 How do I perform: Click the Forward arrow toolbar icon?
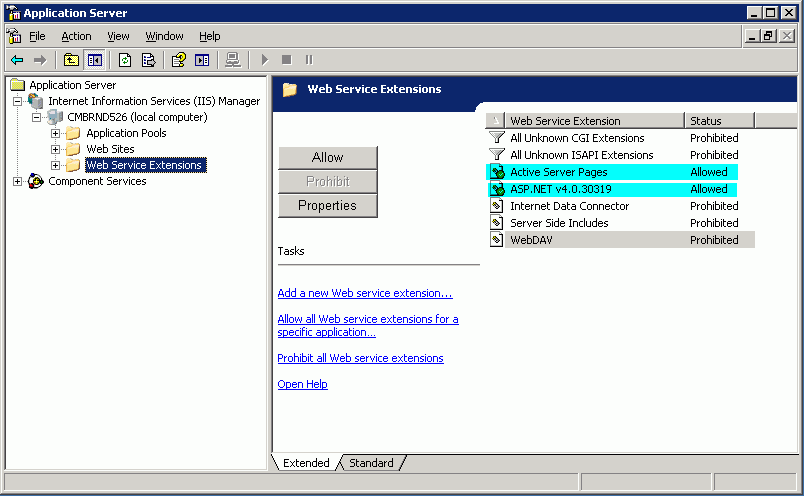point(39,61)
